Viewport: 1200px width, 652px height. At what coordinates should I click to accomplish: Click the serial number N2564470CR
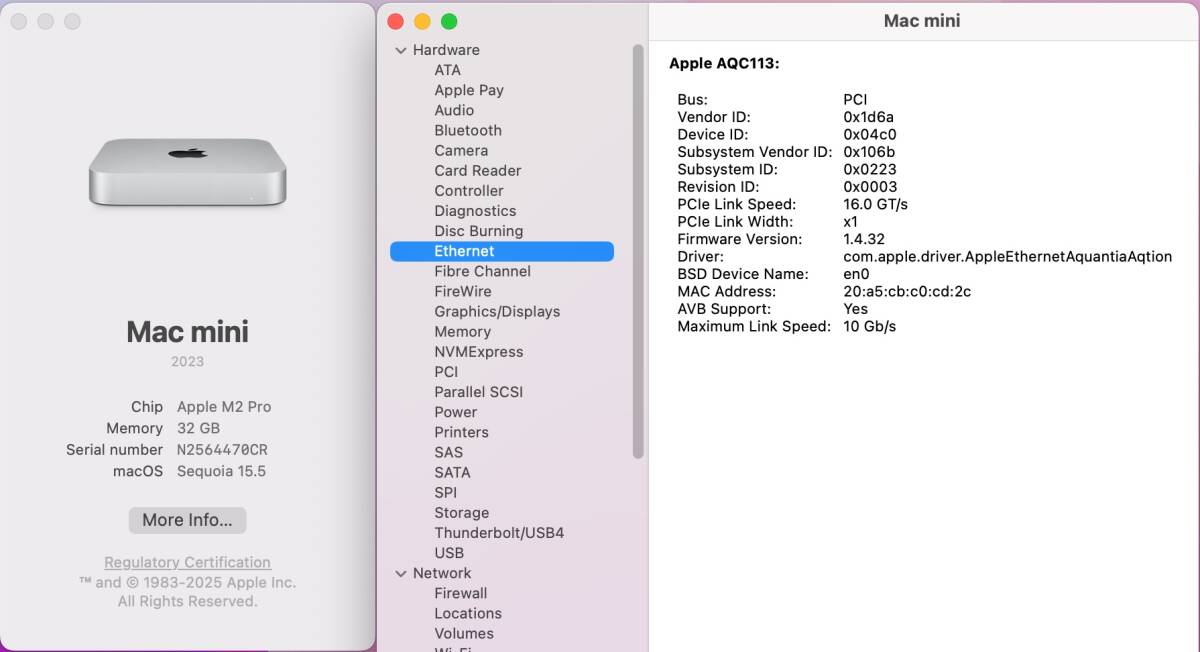(222, 450)
